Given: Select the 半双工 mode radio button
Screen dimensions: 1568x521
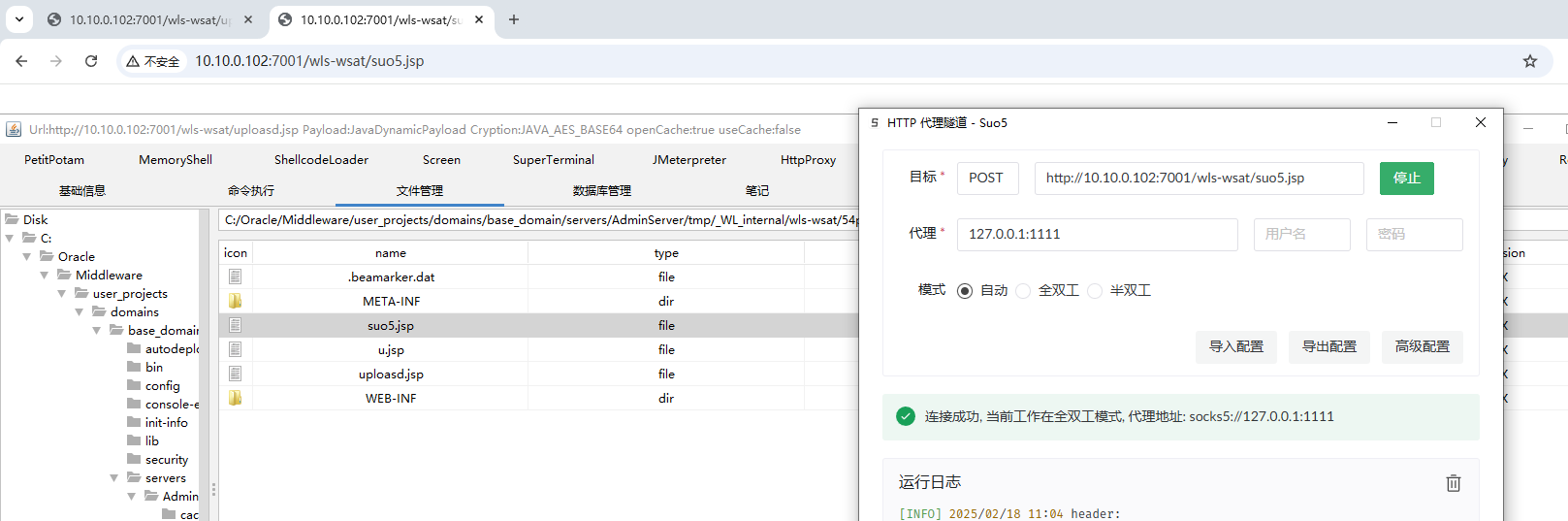Looking at the screenshot, I should click(x=1095, y=291).
